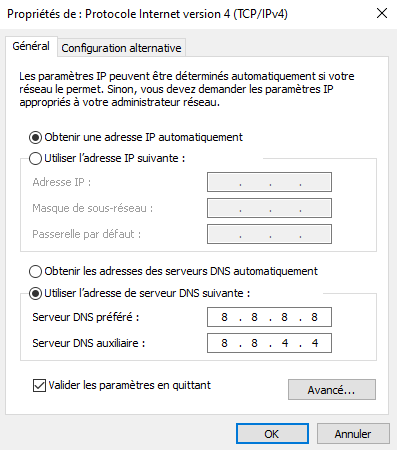Close the IPv4 properties dialog
The image size is (397, 450).
pyautogui.click(x=382, y=14)
